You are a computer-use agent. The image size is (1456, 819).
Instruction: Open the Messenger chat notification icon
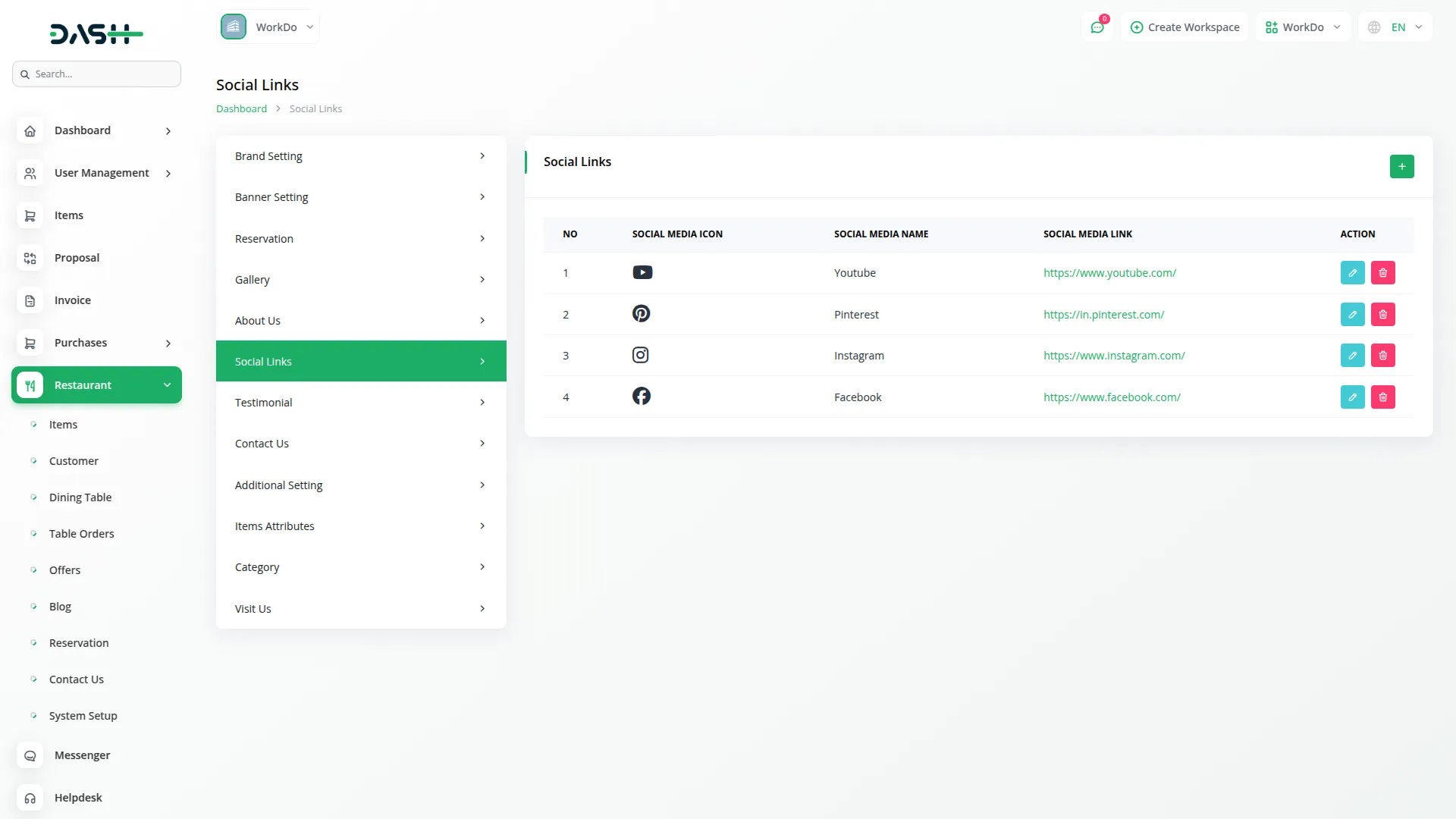[x=1097, y=27]
